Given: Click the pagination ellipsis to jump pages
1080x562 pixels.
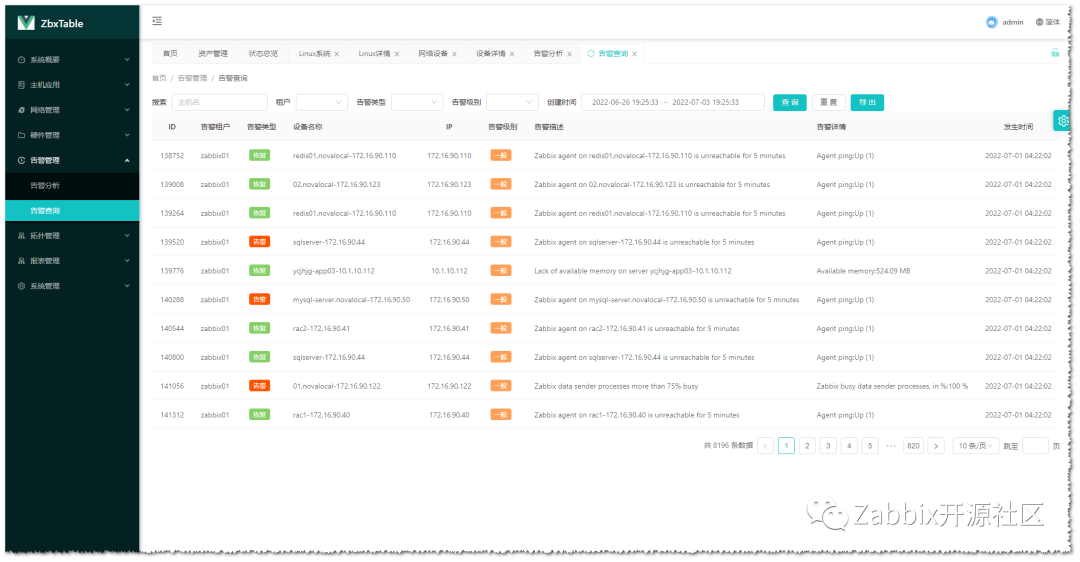Looking at the screenshot, I should coord(891,446).
